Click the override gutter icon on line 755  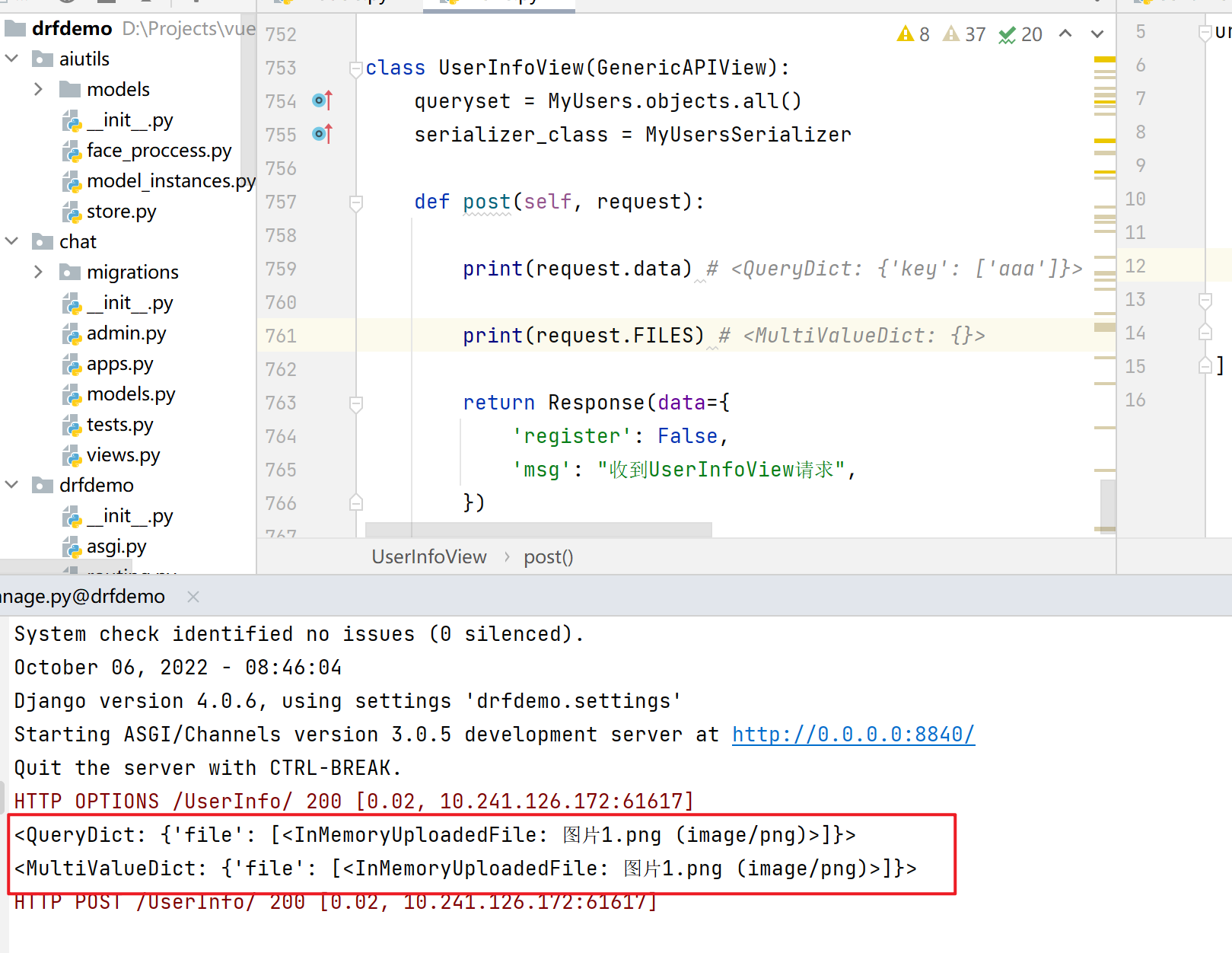pyautogui.click(x=322, y=134)
